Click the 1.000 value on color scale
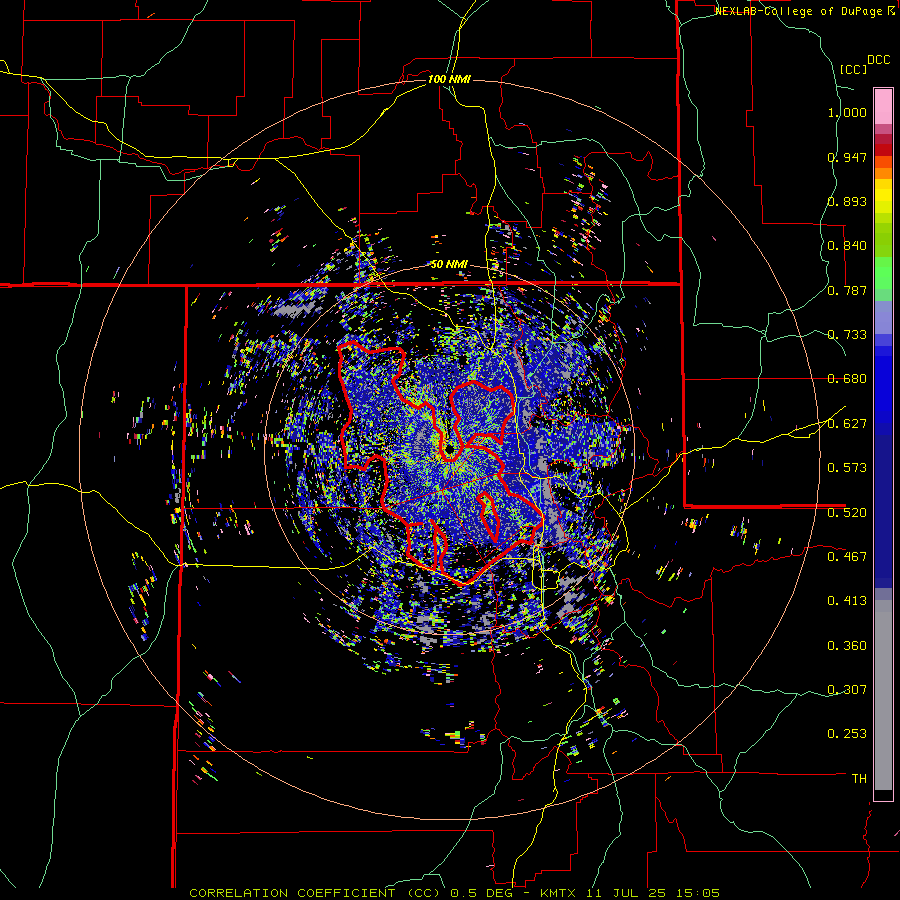The image size is (900, 900). click(847, 112)
